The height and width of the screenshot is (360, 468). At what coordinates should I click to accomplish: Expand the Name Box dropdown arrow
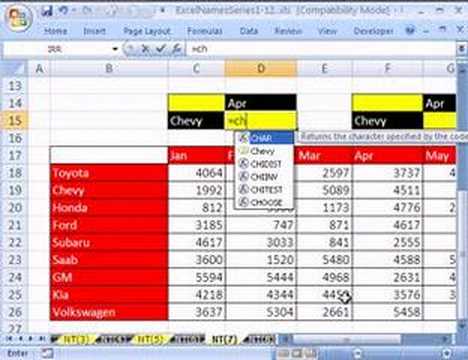[x=115, y=49]
